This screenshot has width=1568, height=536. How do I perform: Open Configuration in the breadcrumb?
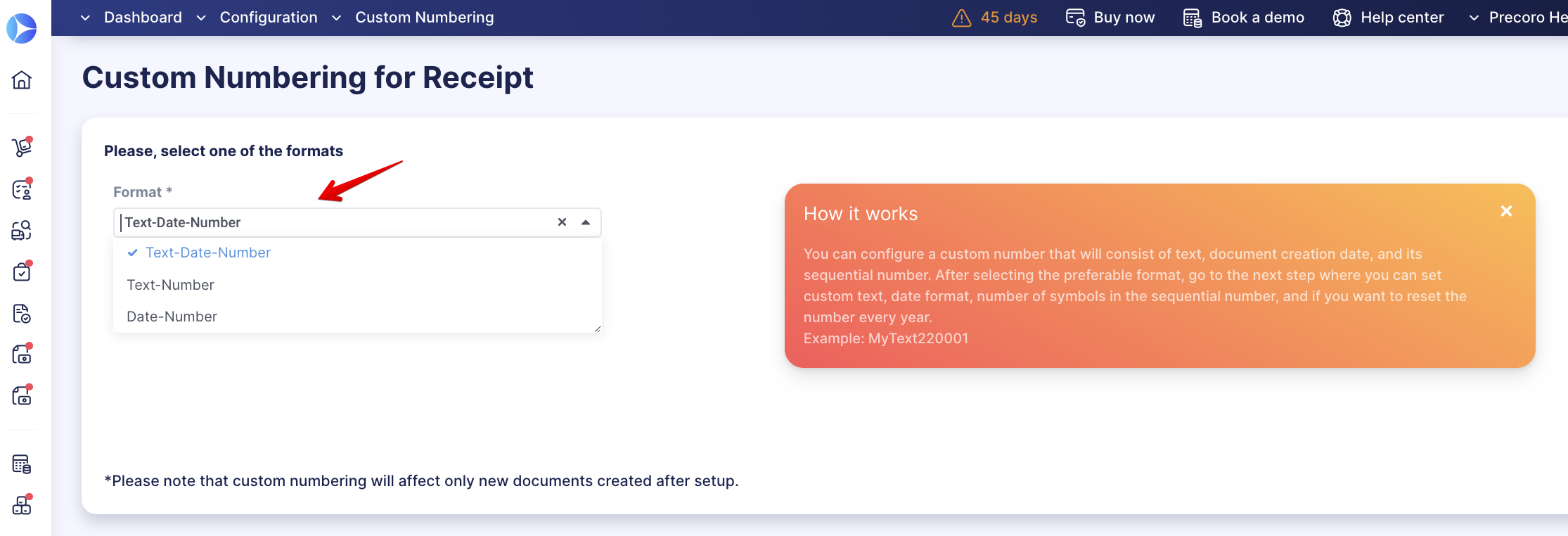(x=269, y=18)
